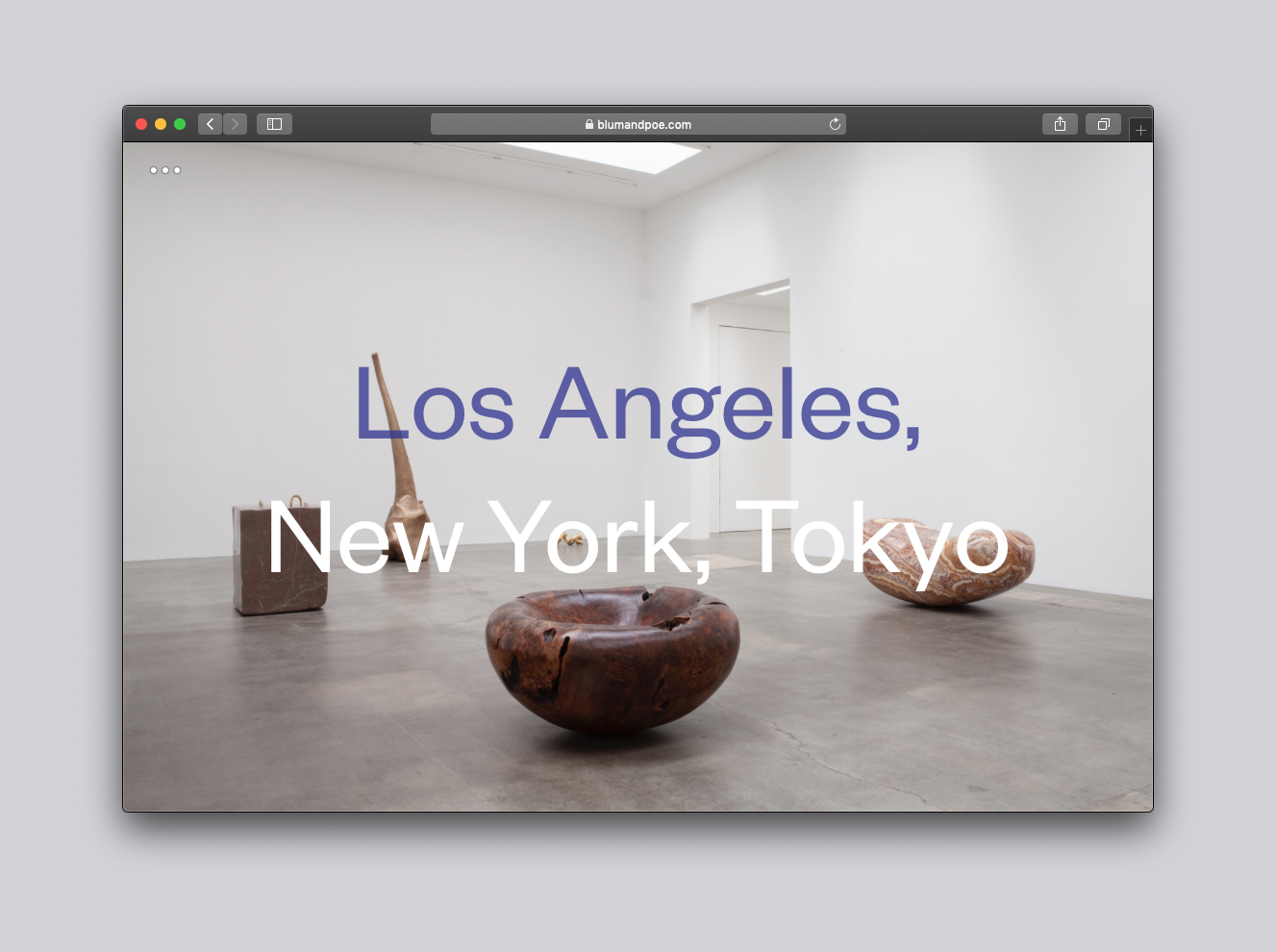Open the Share menu in toolbar

point(1060,124)
